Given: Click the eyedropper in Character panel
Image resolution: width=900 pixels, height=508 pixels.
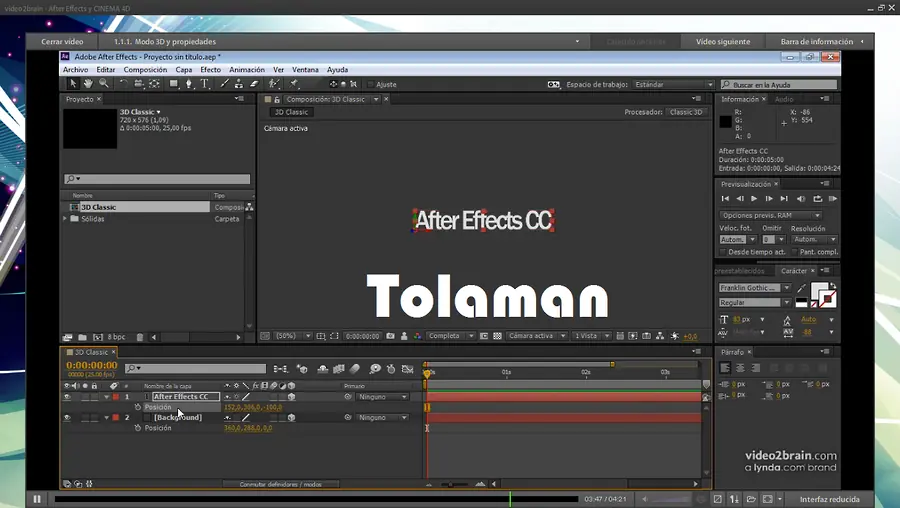Looking at the screenshot, I should coord(801,288).
